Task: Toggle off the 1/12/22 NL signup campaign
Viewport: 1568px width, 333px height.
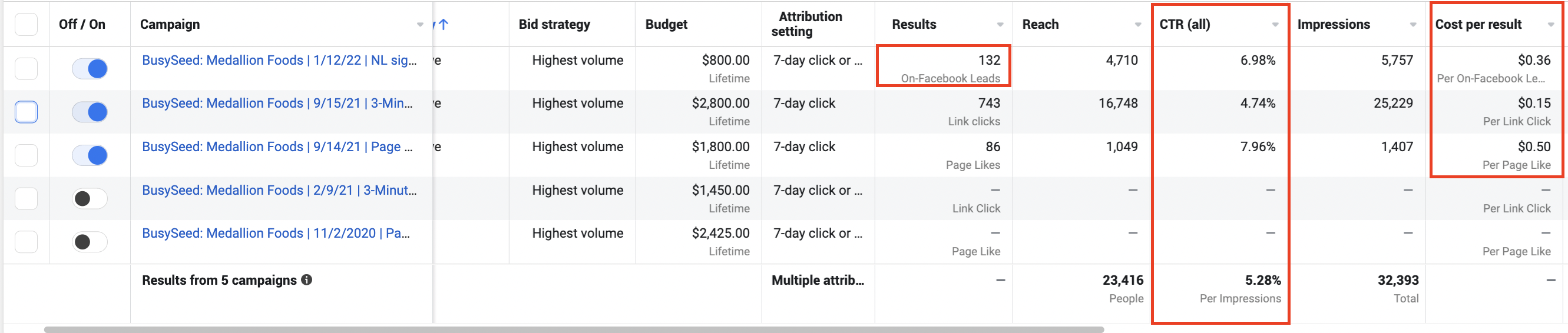Action: pos(90,69)
